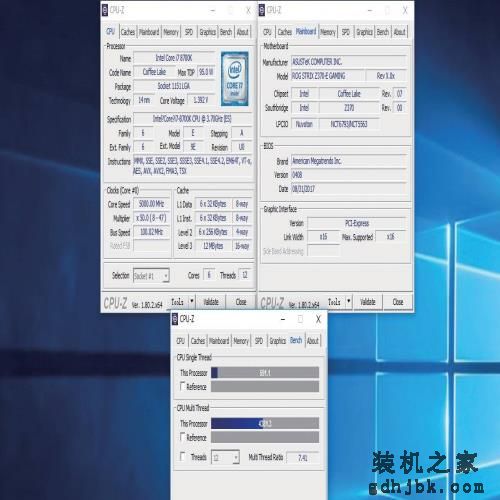Click the Threads count field in the CPU window
This screenshot has height=500, width=500.
pos(245,275)
